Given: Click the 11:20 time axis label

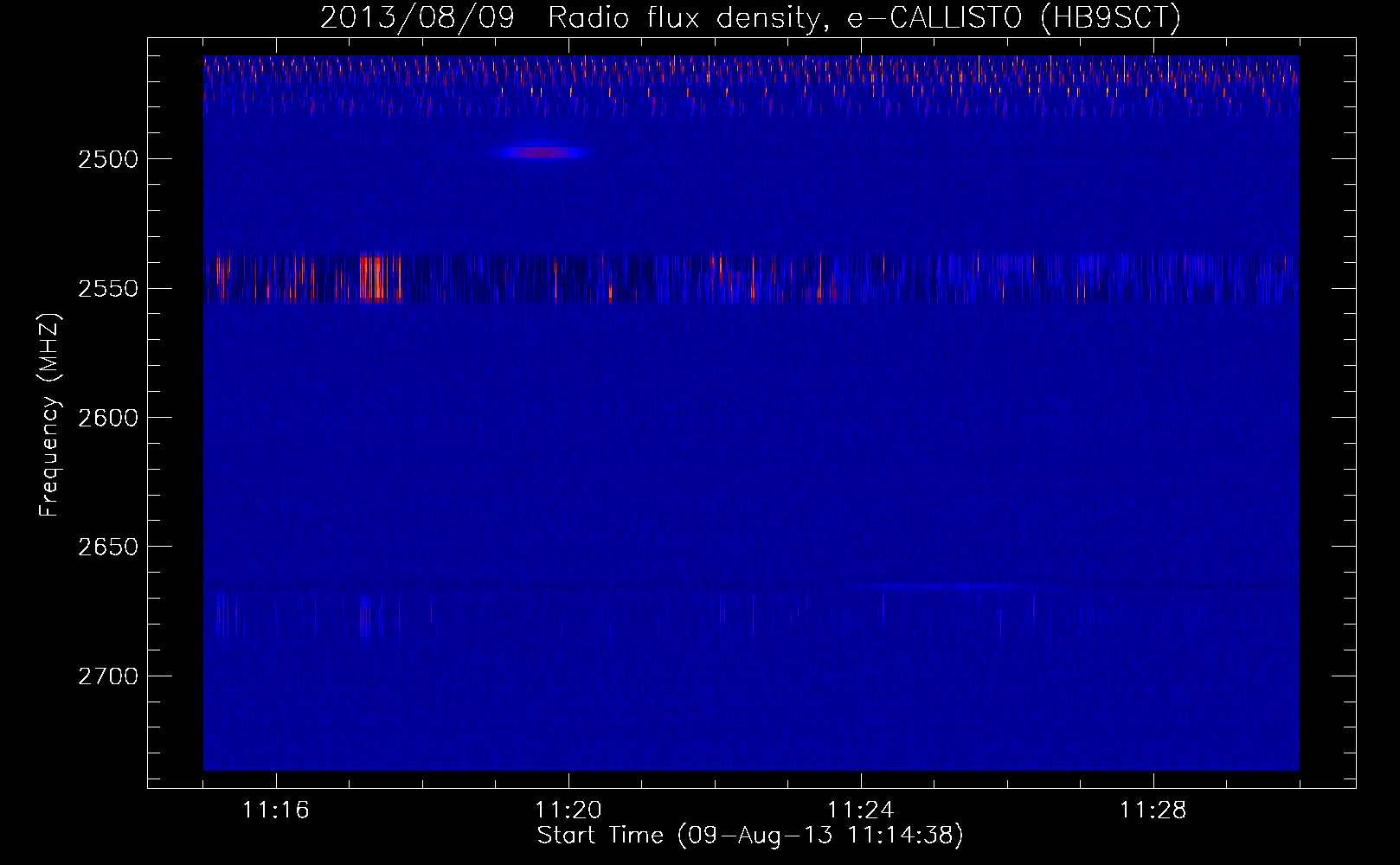Looking at the screenshot, I should pyautogui.click(x=568, y=811).
